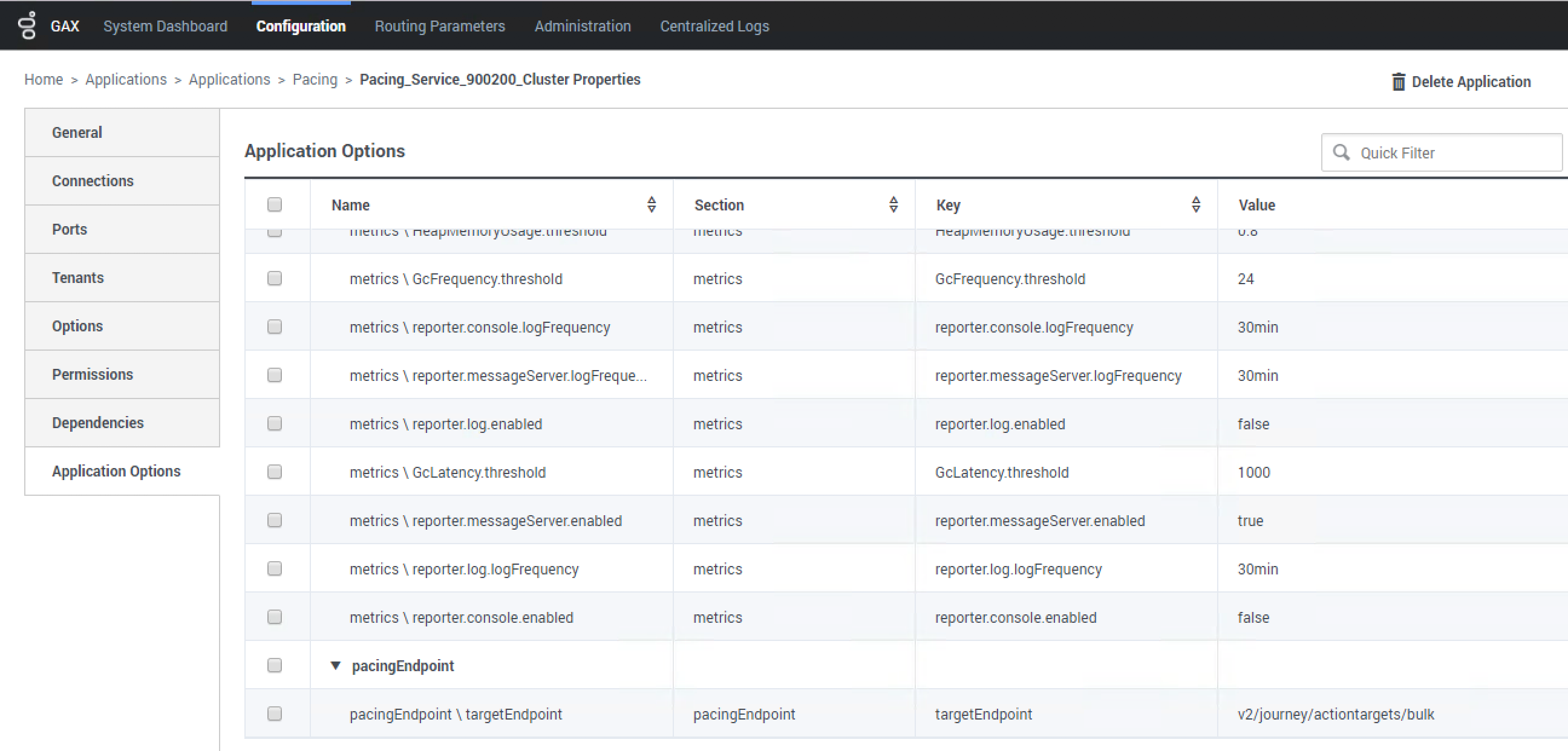This screenshot has height=751, width=1568.
Task: Open metrics \ reporter.log.enabled option
Action: pos(446,424)
